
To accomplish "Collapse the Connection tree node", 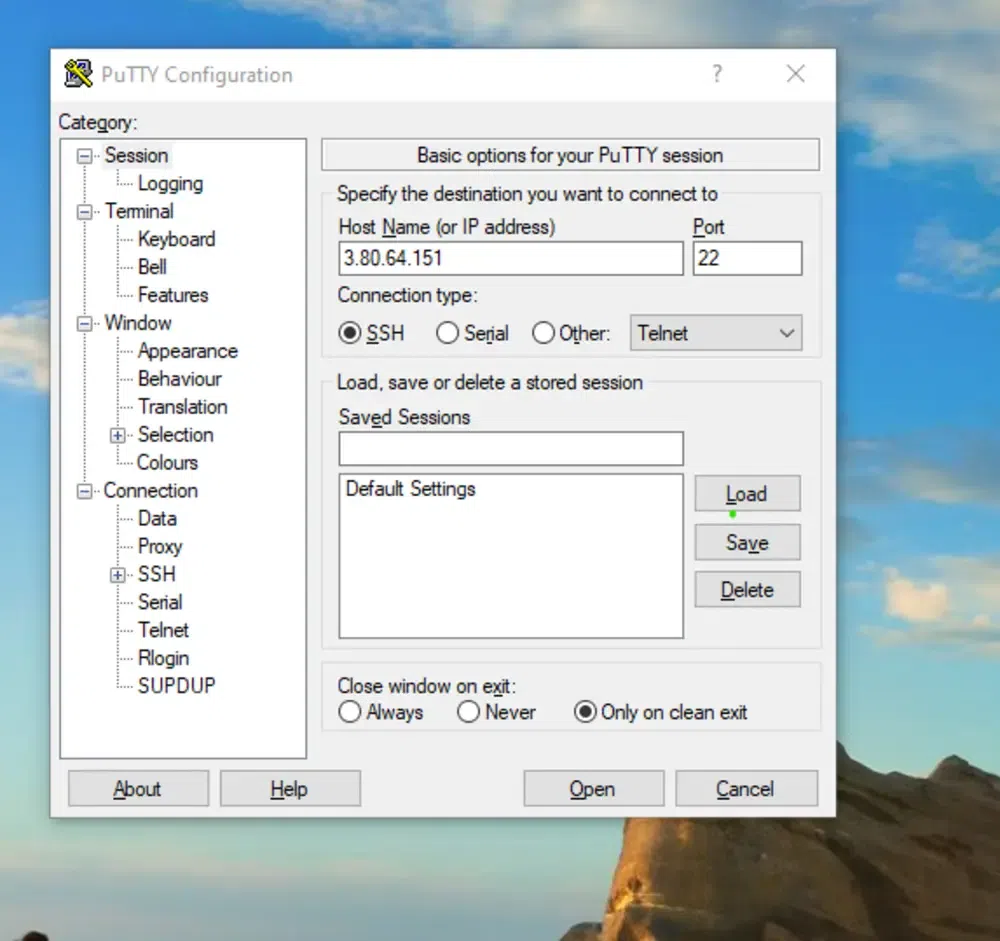I will tap(84, 491).
